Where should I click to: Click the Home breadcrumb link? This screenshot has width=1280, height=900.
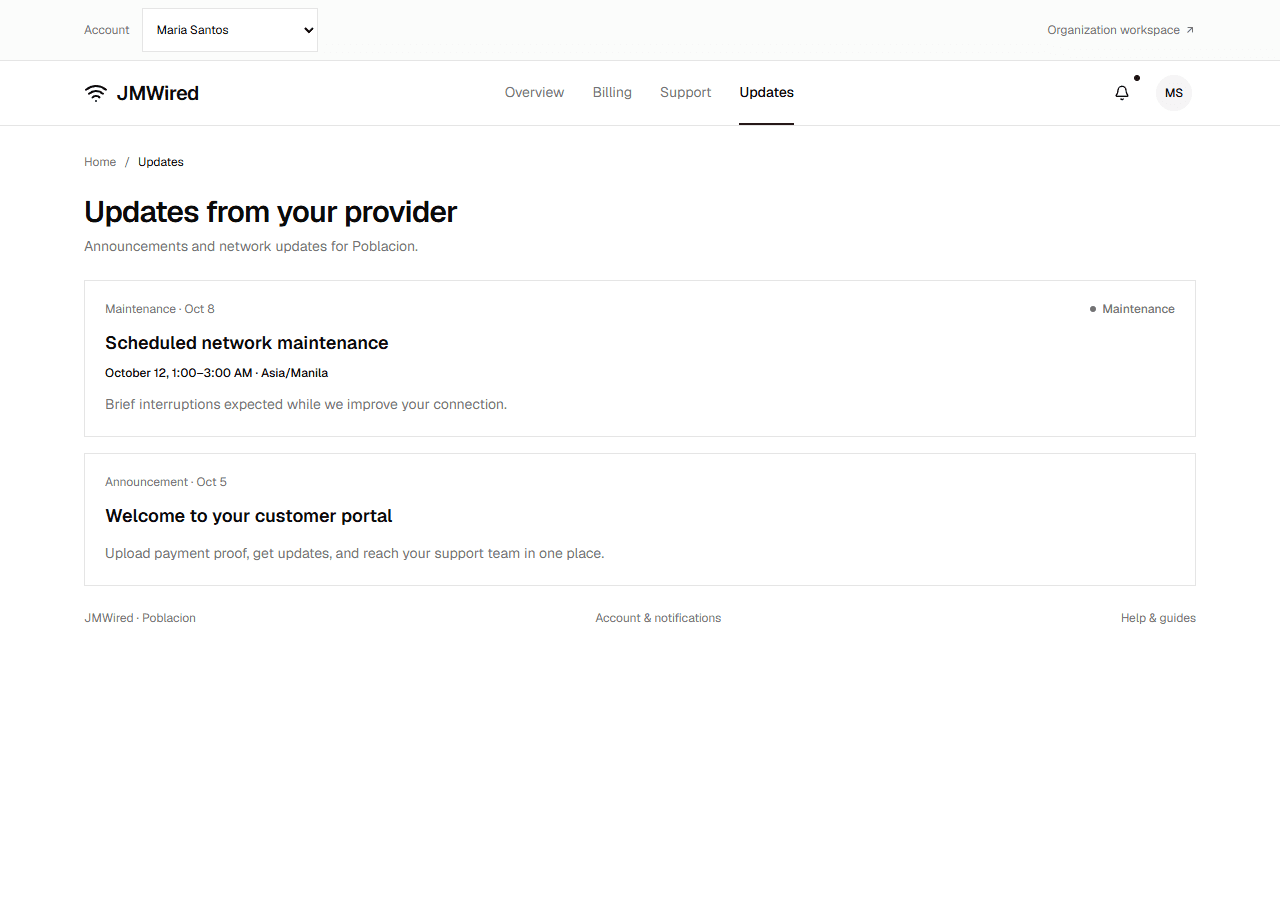[x=100, y=162]
